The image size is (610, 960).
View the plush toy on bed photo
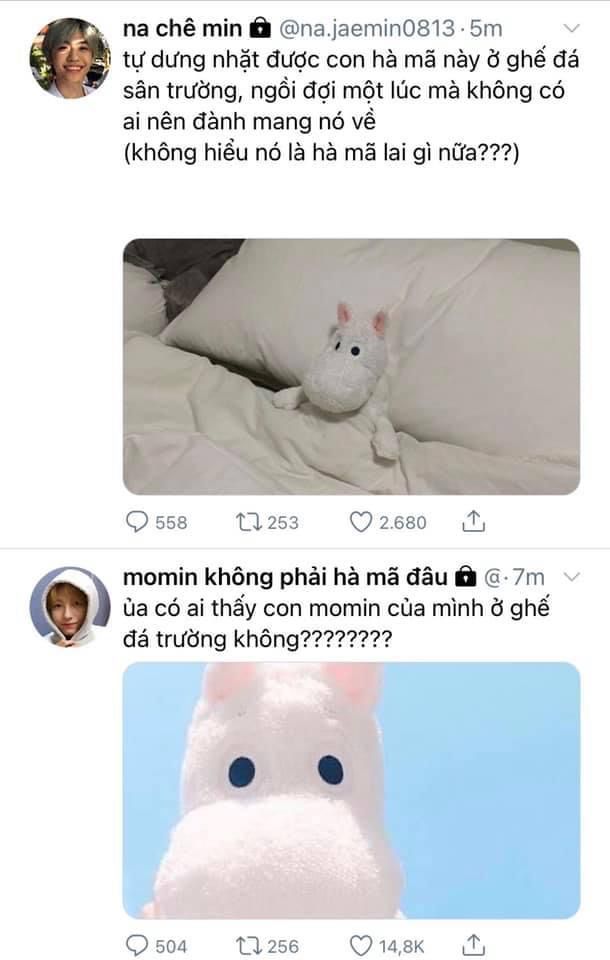click(352, 367)
